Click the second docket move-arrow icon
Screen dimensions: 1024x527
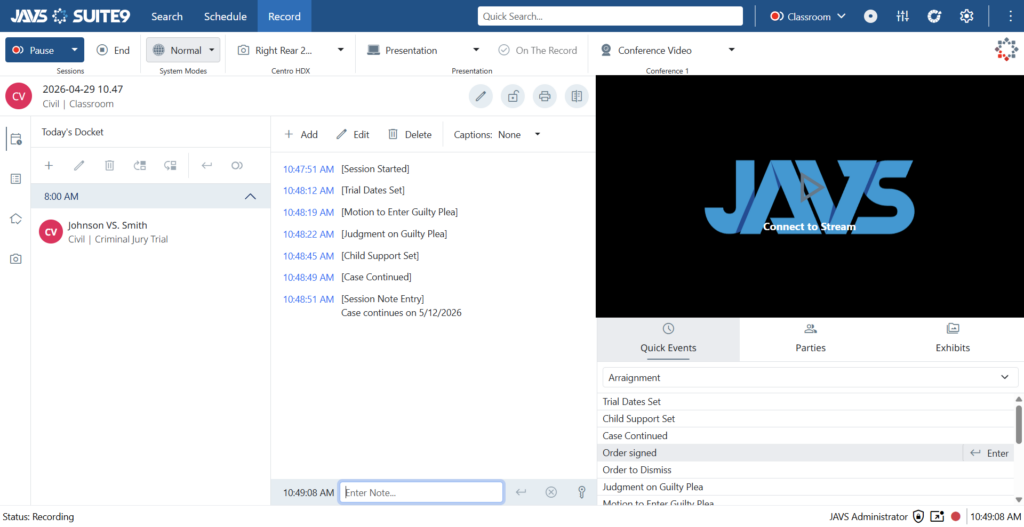coord(170,166)
